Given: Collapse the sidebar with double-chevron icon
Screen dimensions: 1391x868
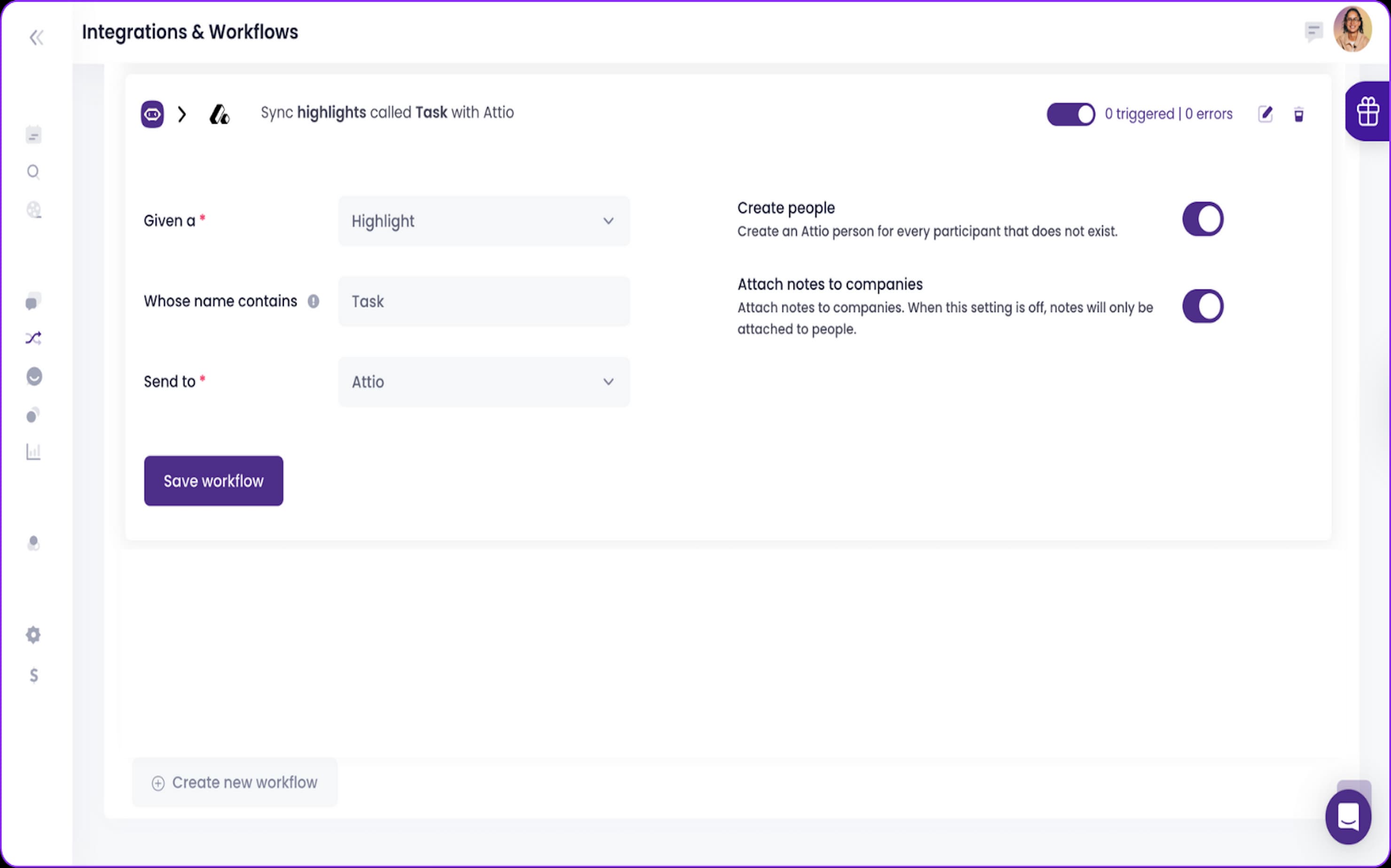Looking at the screenshot, I should [36, 37].
